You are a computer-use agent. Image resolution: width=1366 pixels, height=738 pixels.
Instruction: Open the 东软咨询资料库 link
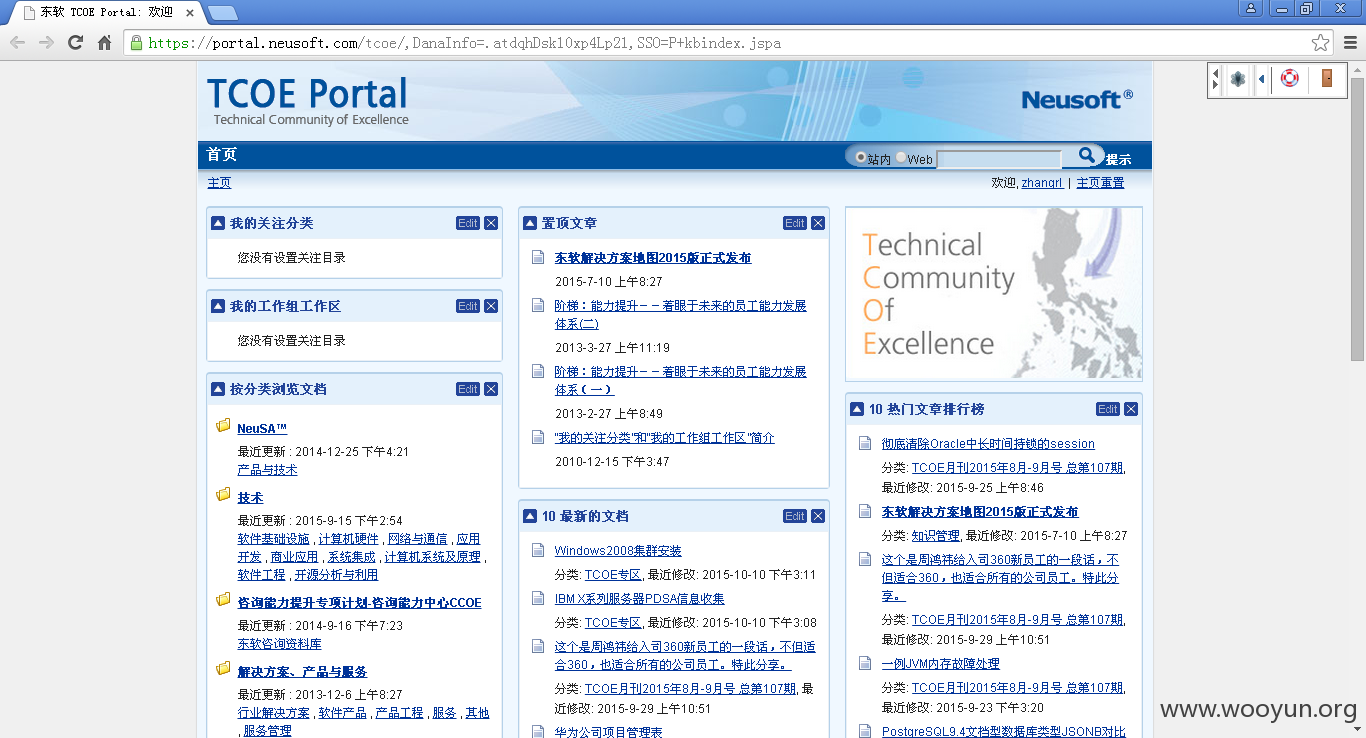[279, 644]
